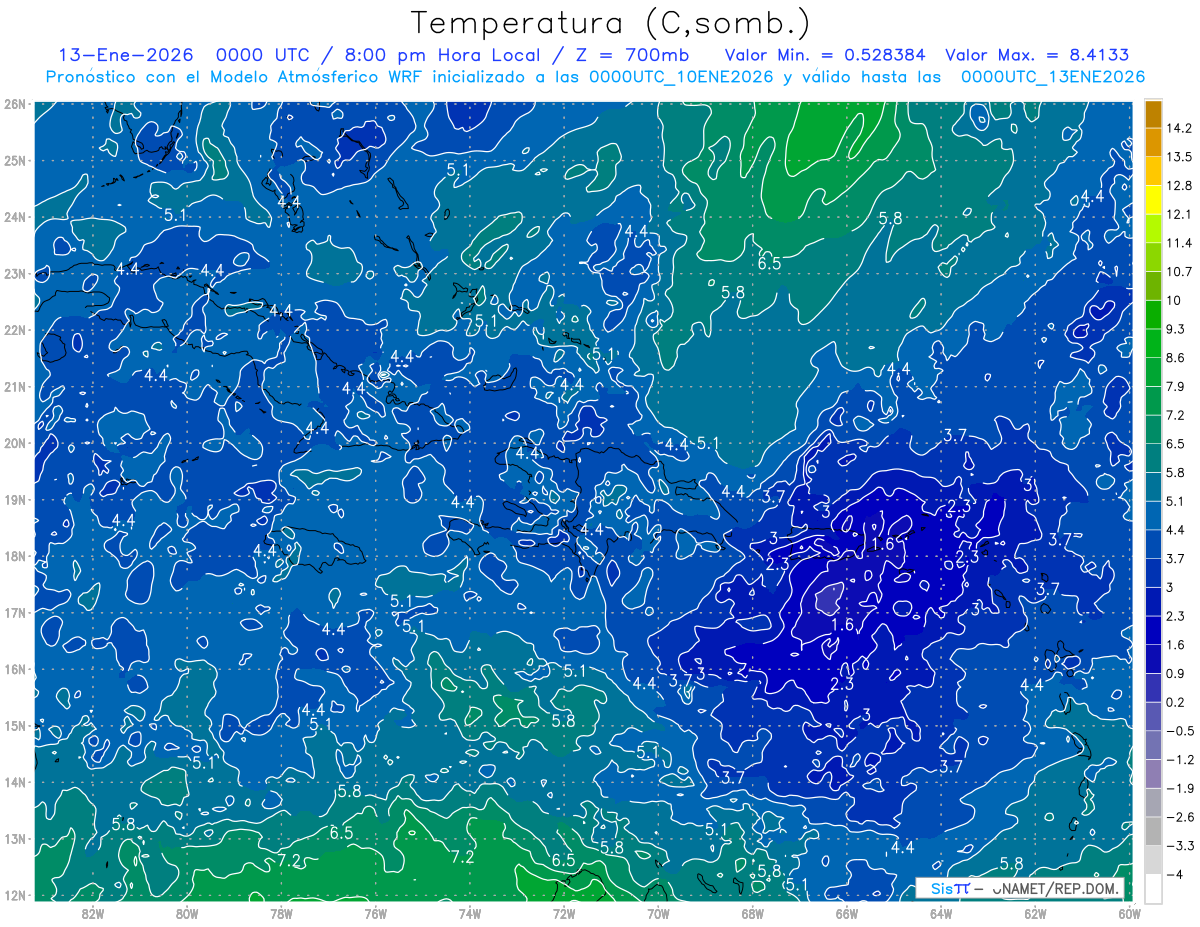Viewport: 1200px width, 927px height.
Task: Click the colorbar label "-3.3"
Action: pyautogui.click(x=1180, y=846)
